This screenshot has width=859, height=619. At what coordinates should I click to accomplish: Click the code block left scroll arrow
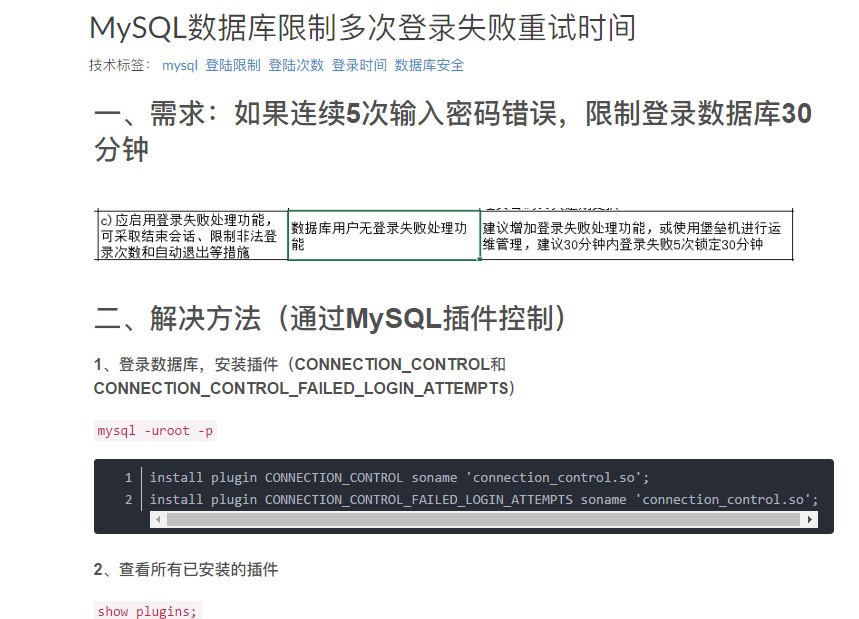tap(158, 519)
